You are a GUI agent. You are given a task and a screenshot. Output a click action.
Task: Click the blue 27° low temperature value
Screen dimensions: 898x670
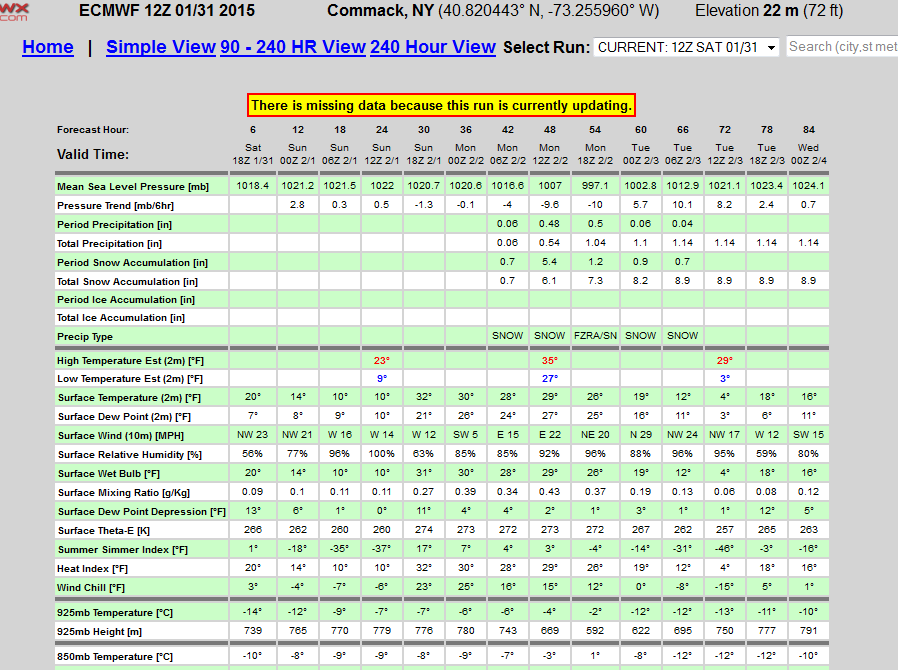pos(550,379)
